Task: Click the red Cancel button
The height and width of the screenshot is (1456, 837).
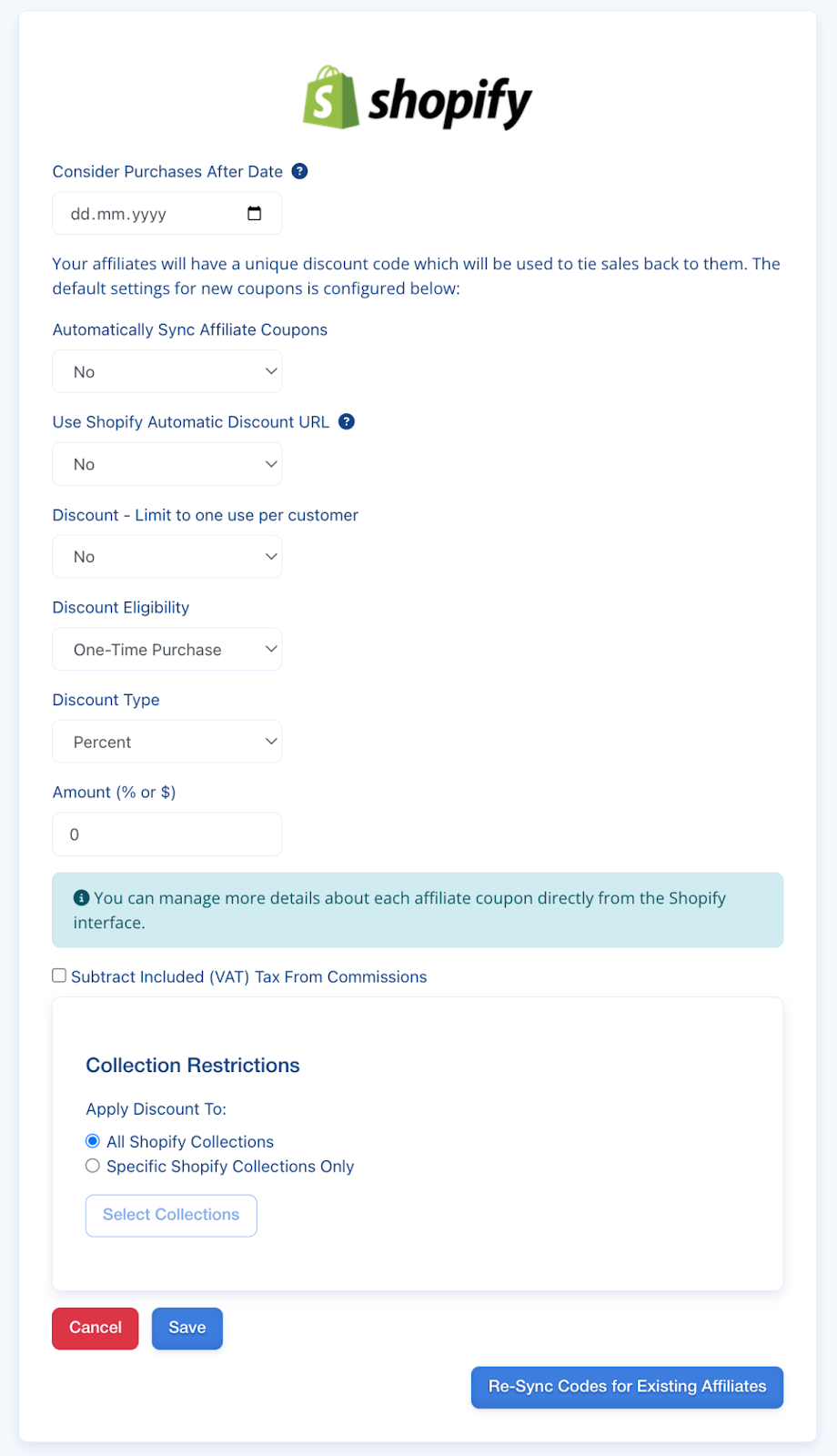Action: (95, 1328)
